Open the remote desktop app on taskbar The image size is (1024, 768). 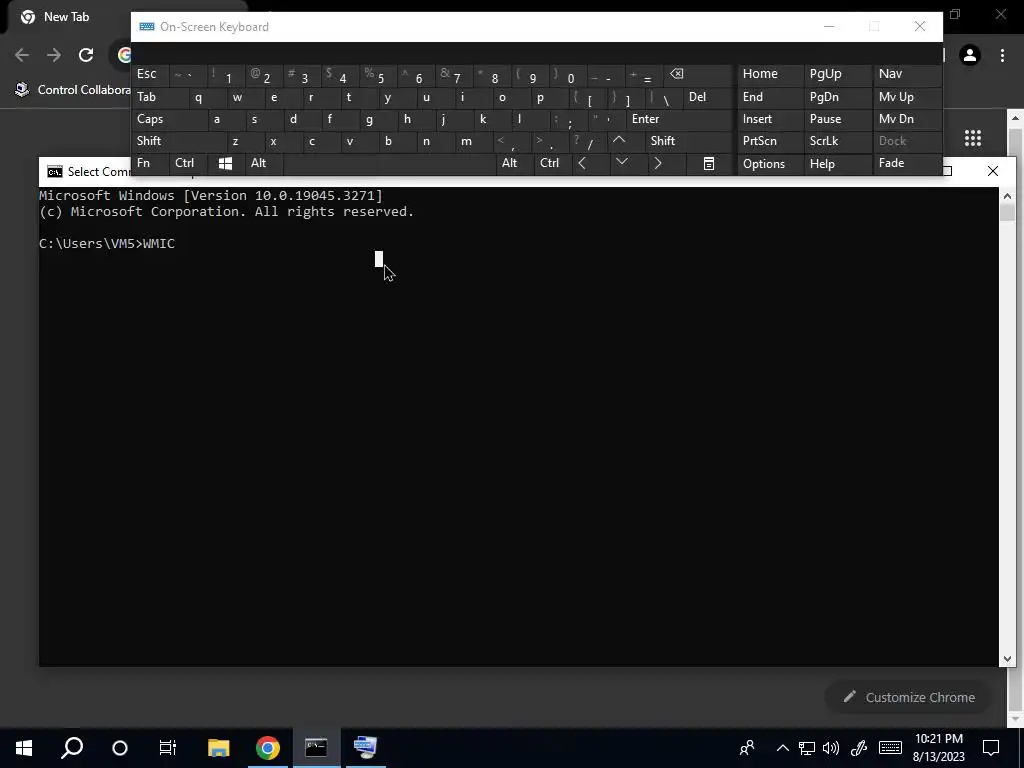(365, 747)
